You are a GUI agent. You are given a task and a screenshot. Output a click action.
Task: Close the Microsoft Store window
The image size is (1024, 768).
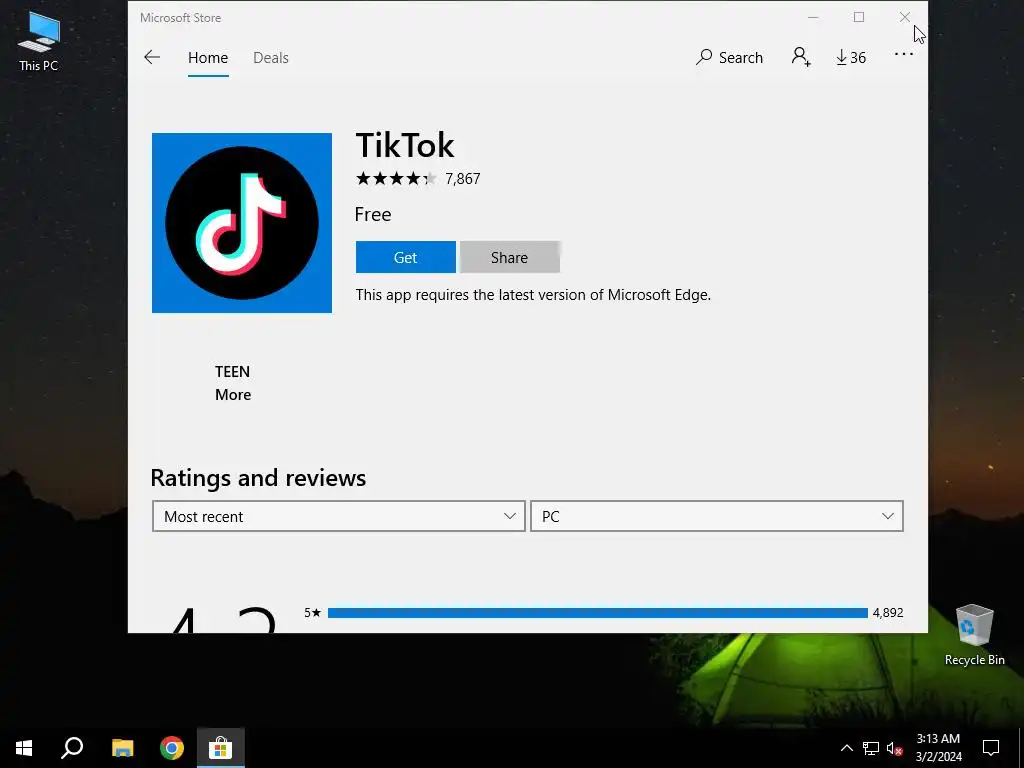pyautogui.click(x=904, y=18)
